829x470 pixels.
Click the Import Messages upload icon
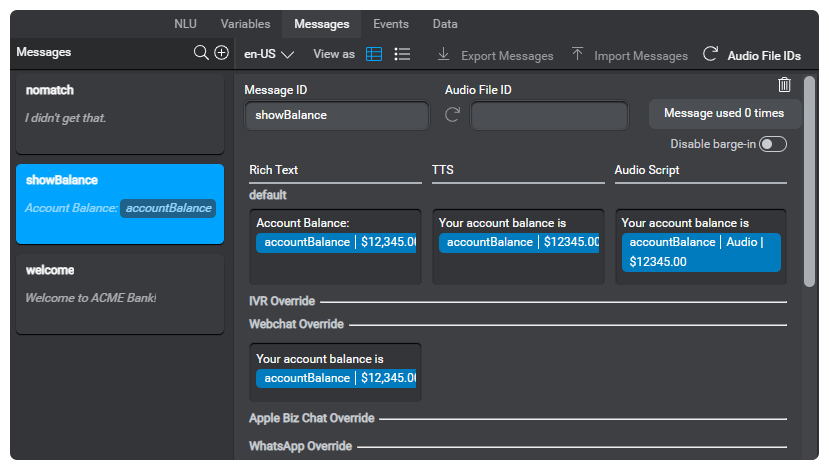(577, 53)
